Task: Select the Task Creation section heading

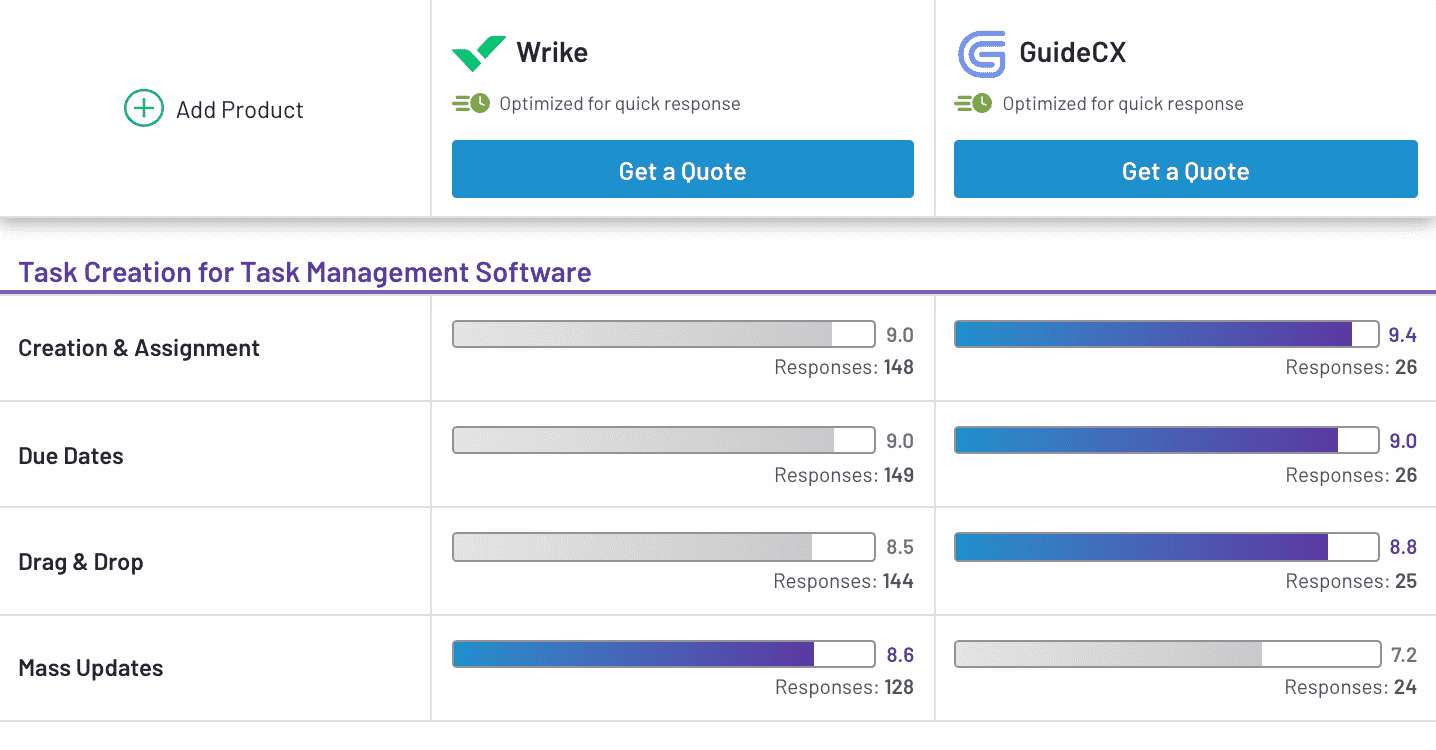Action: tap(305, 272)
